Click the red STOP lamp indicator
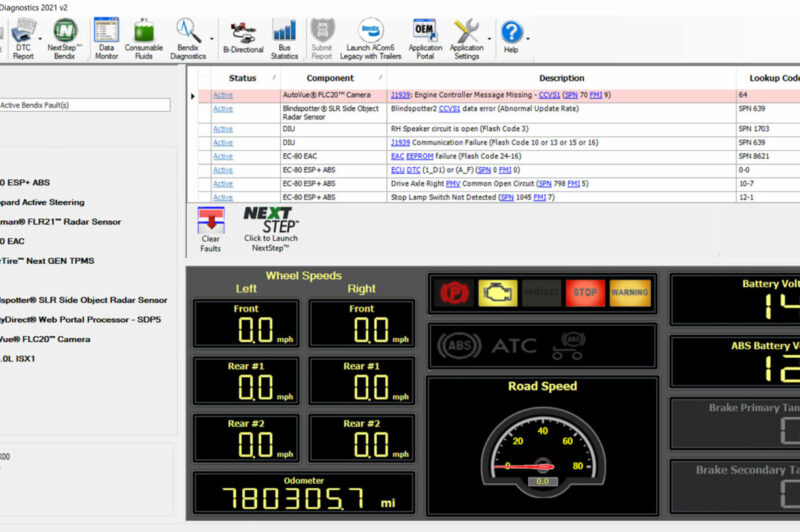 point(585,293)
